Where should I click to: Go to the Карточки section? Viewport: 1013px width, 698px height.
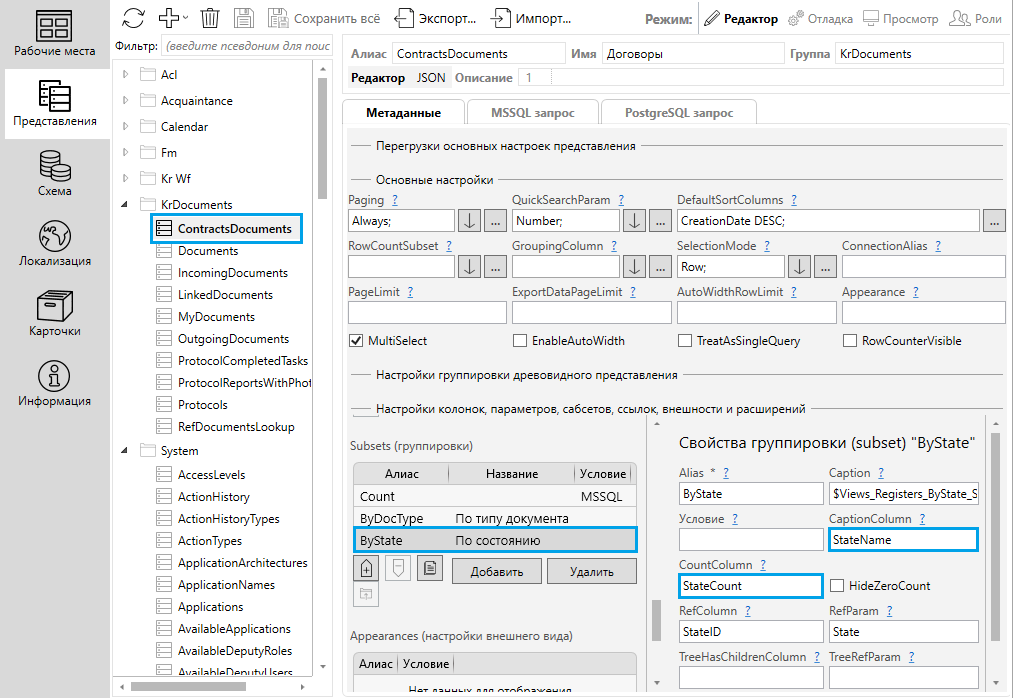click(x=54, y=312)
